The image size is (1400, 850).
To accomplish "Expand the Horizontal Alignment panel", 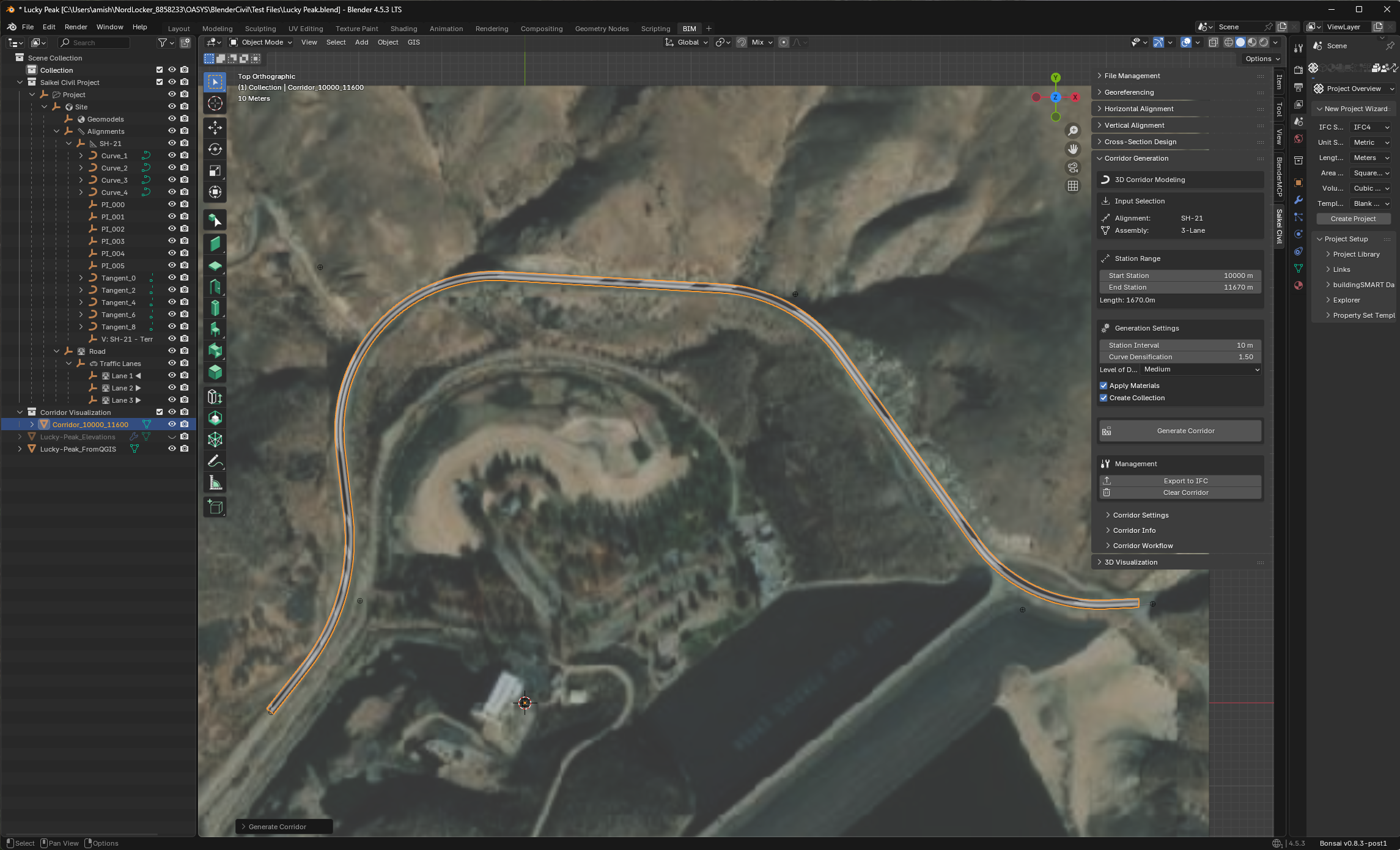I will click(x=1138, y=109).
